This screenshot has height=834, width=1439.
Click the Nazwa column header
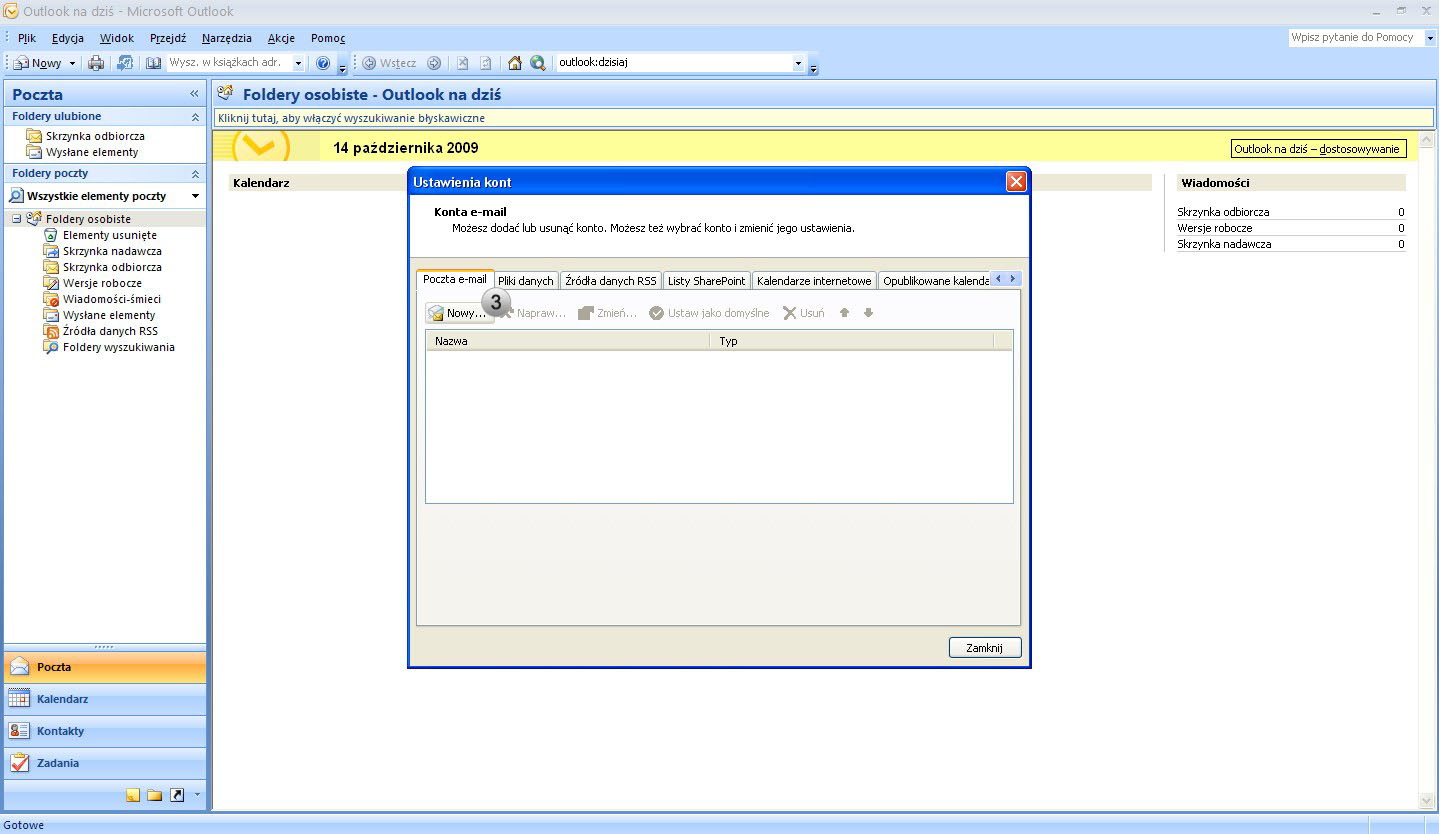[568, 341]
